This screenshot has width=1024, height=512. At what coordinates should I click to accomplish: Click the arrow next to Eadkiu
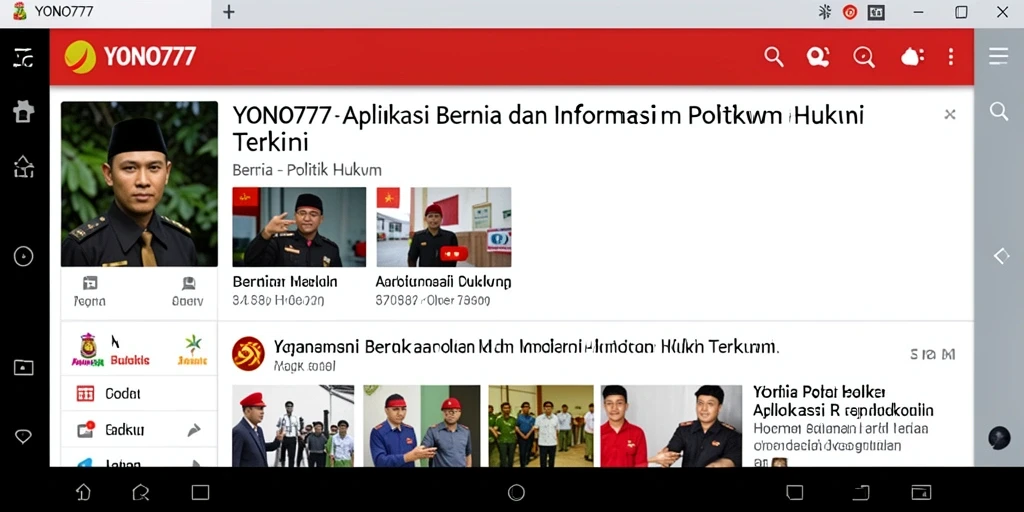(x=194, y=430)
